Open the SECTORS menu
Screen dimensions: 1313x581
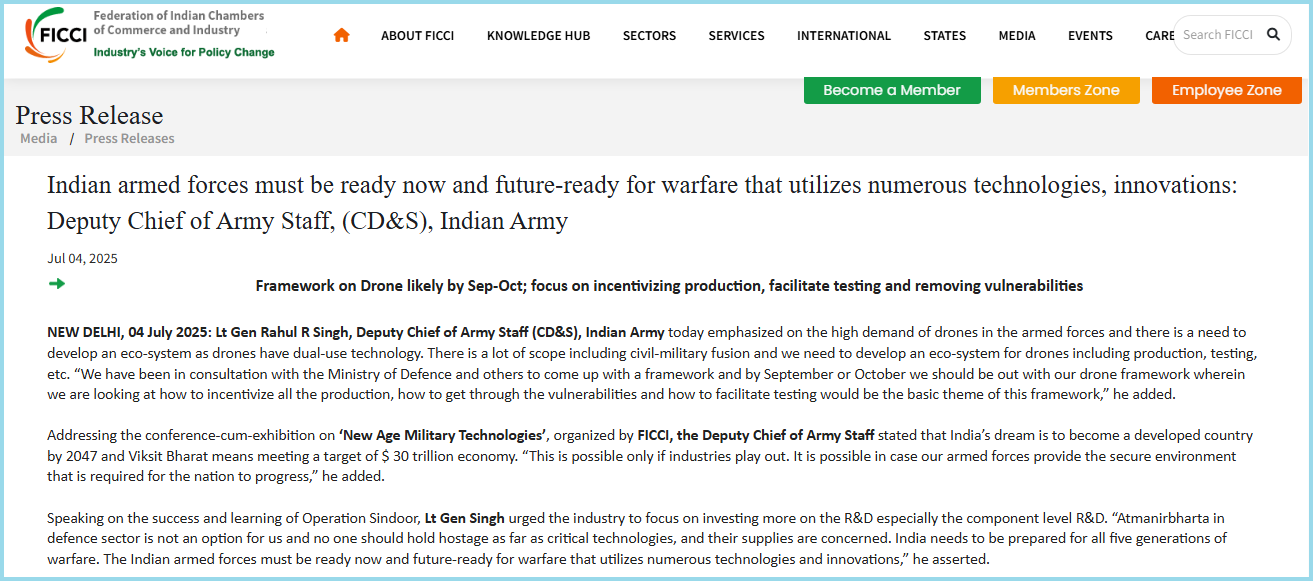tap(649, 36)
